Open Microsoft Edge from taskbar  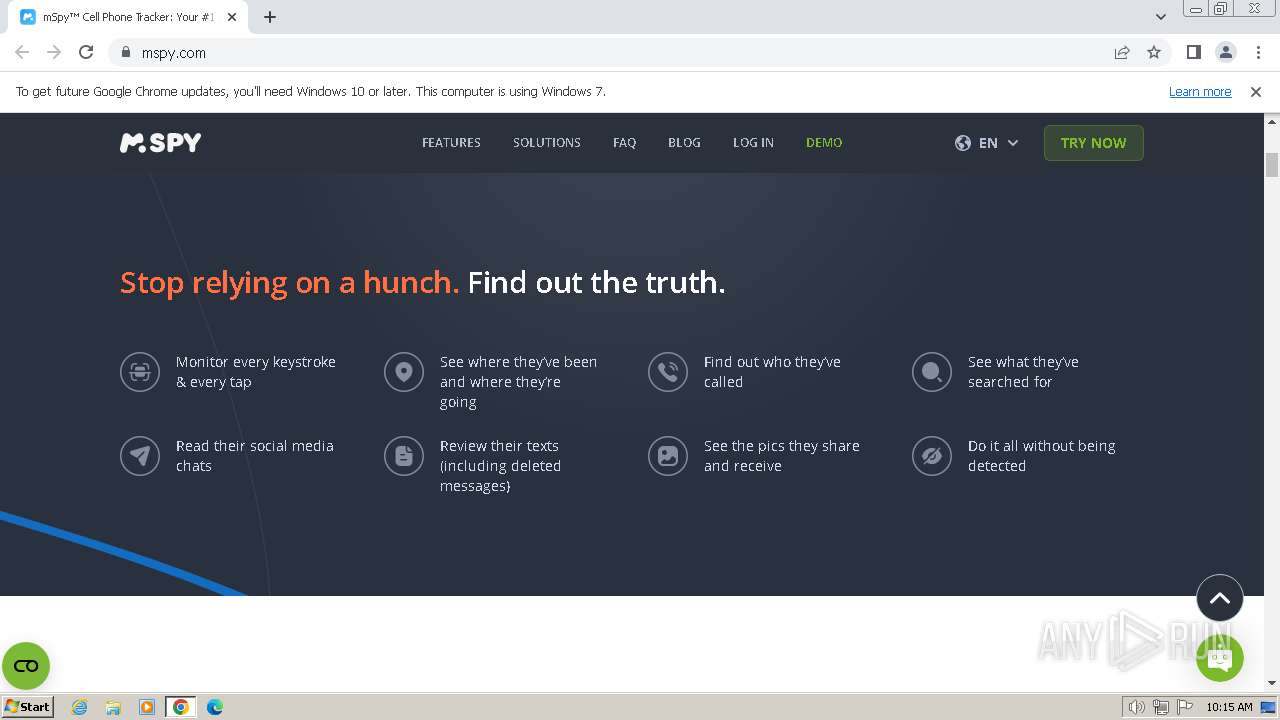(215, 707)
